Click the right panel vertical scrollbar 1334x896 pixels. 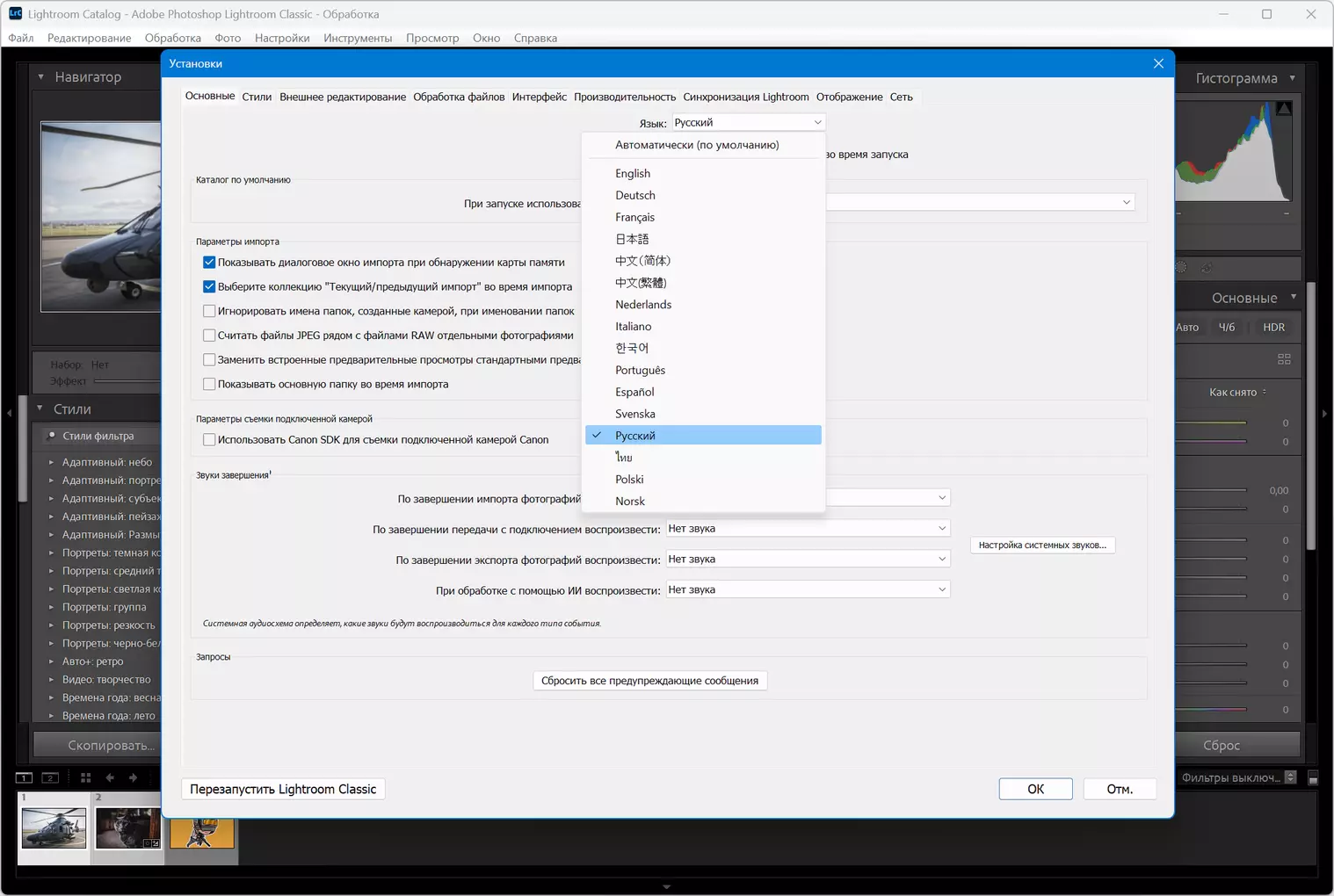point(1311,415)
